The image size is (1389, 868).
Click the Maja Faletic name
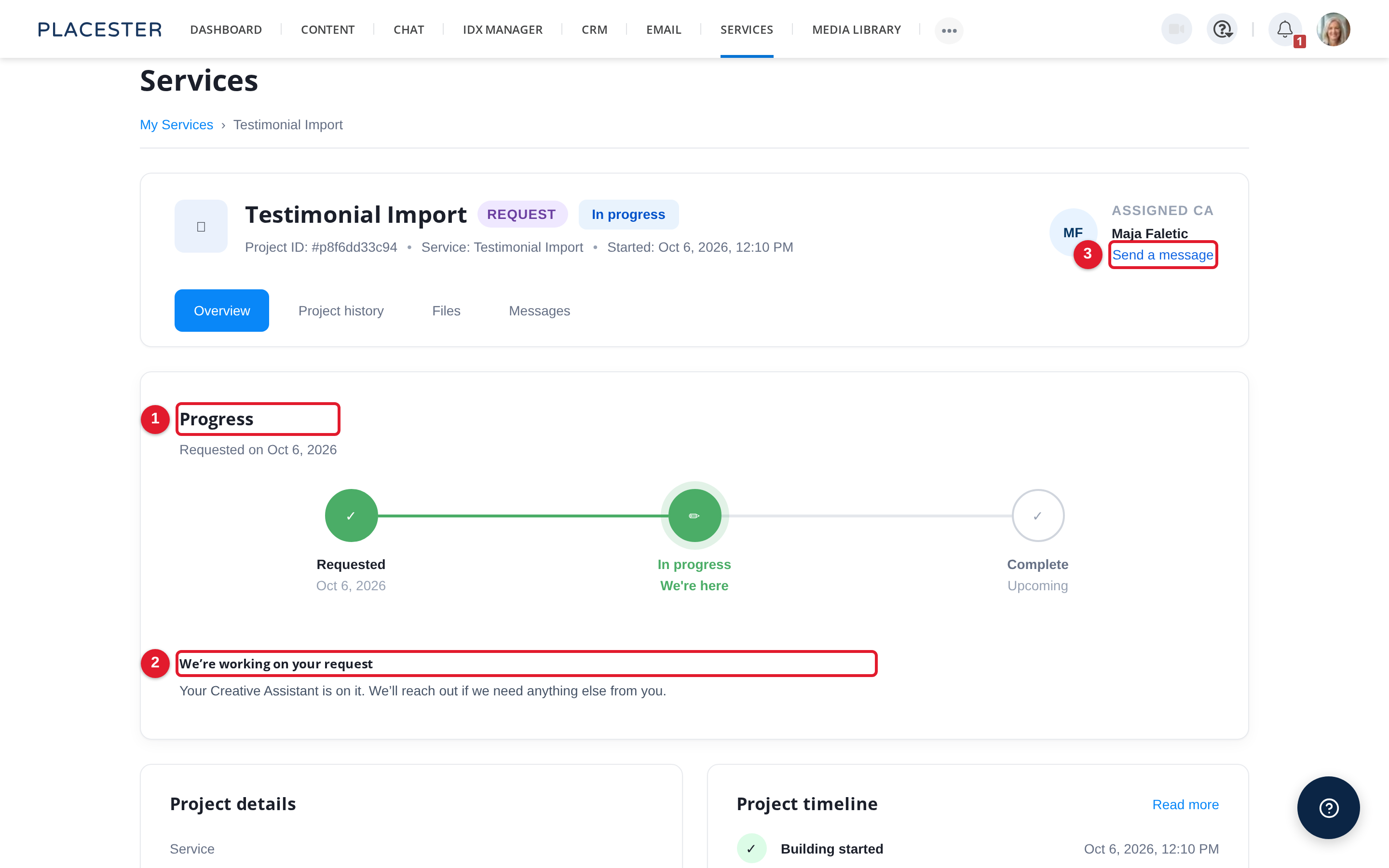click(1150, 234)
